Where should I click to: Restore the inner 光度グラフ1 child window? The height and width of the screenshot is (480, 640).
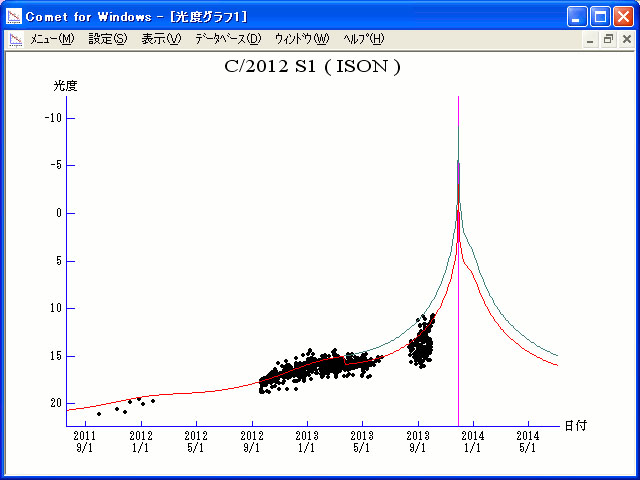(x=608, y=40)
